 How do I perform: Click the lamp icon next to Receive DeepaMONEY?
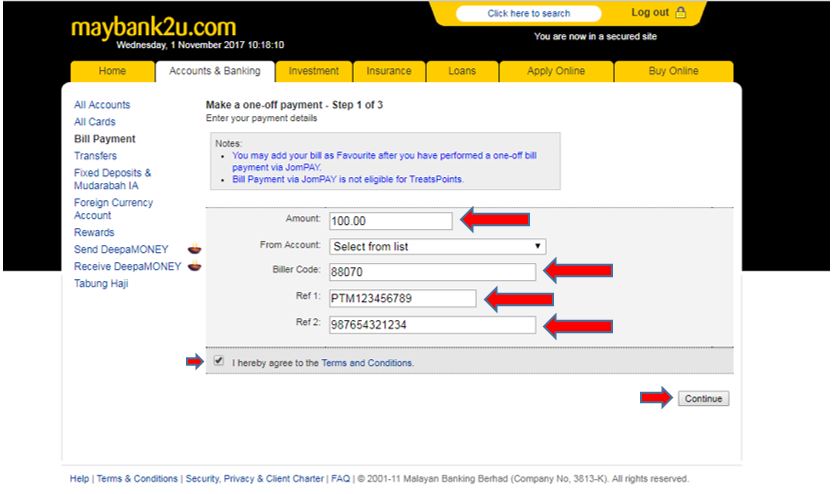click(x=195, y=266)
